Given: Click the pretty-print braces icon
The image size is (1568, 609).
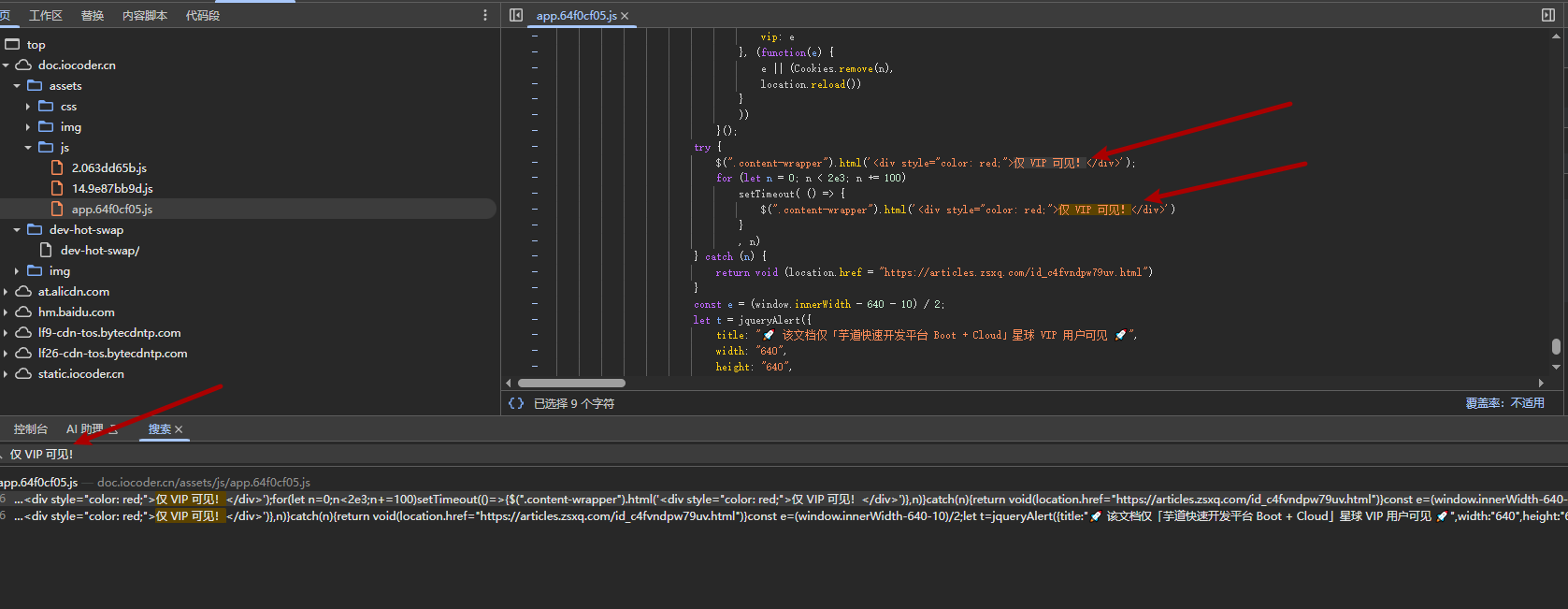Looking at the screenshot, I should pyautogui.click(x=515, y=403).
